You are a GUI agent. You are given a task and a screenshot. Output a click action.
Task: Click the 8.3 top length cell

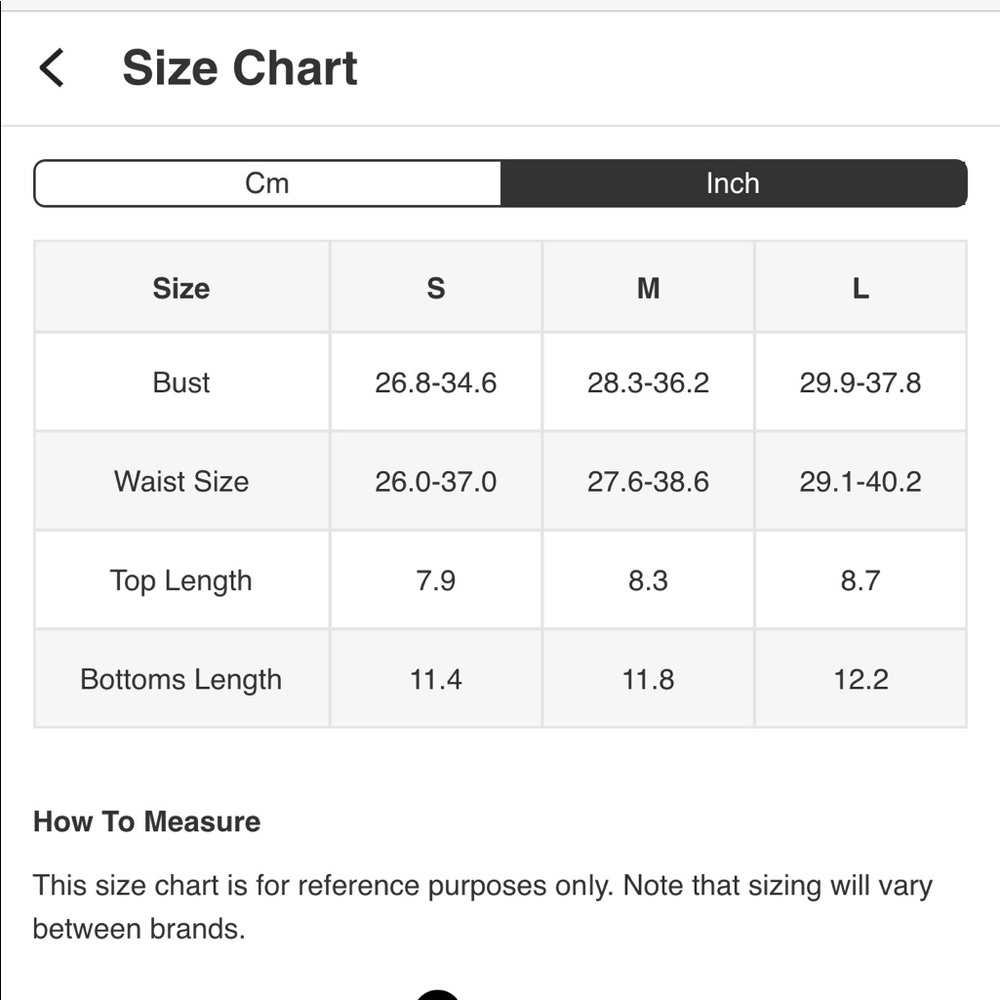click(648, 580)
